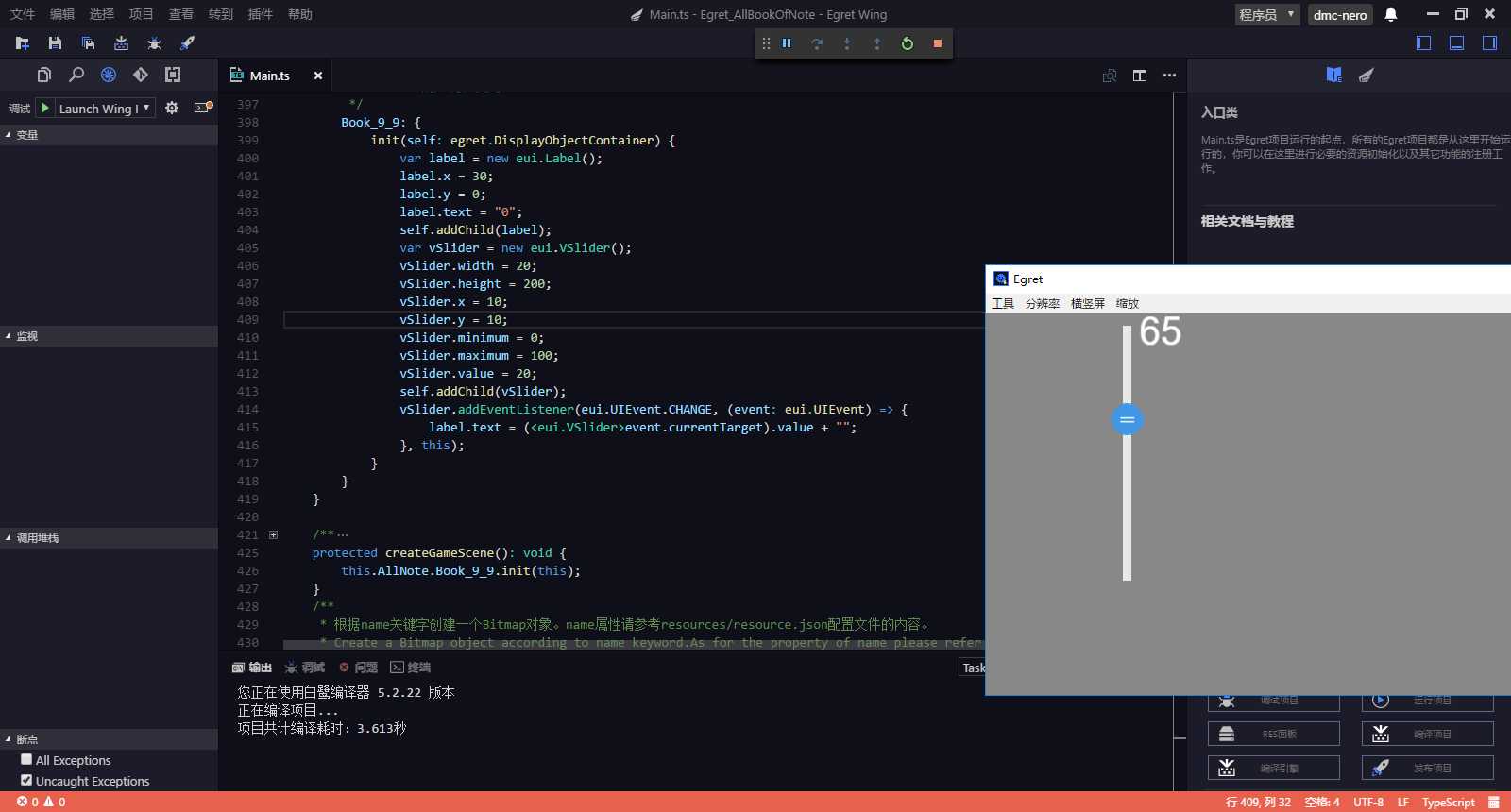Collapse the 调用堆栈 section

(109, 538)
